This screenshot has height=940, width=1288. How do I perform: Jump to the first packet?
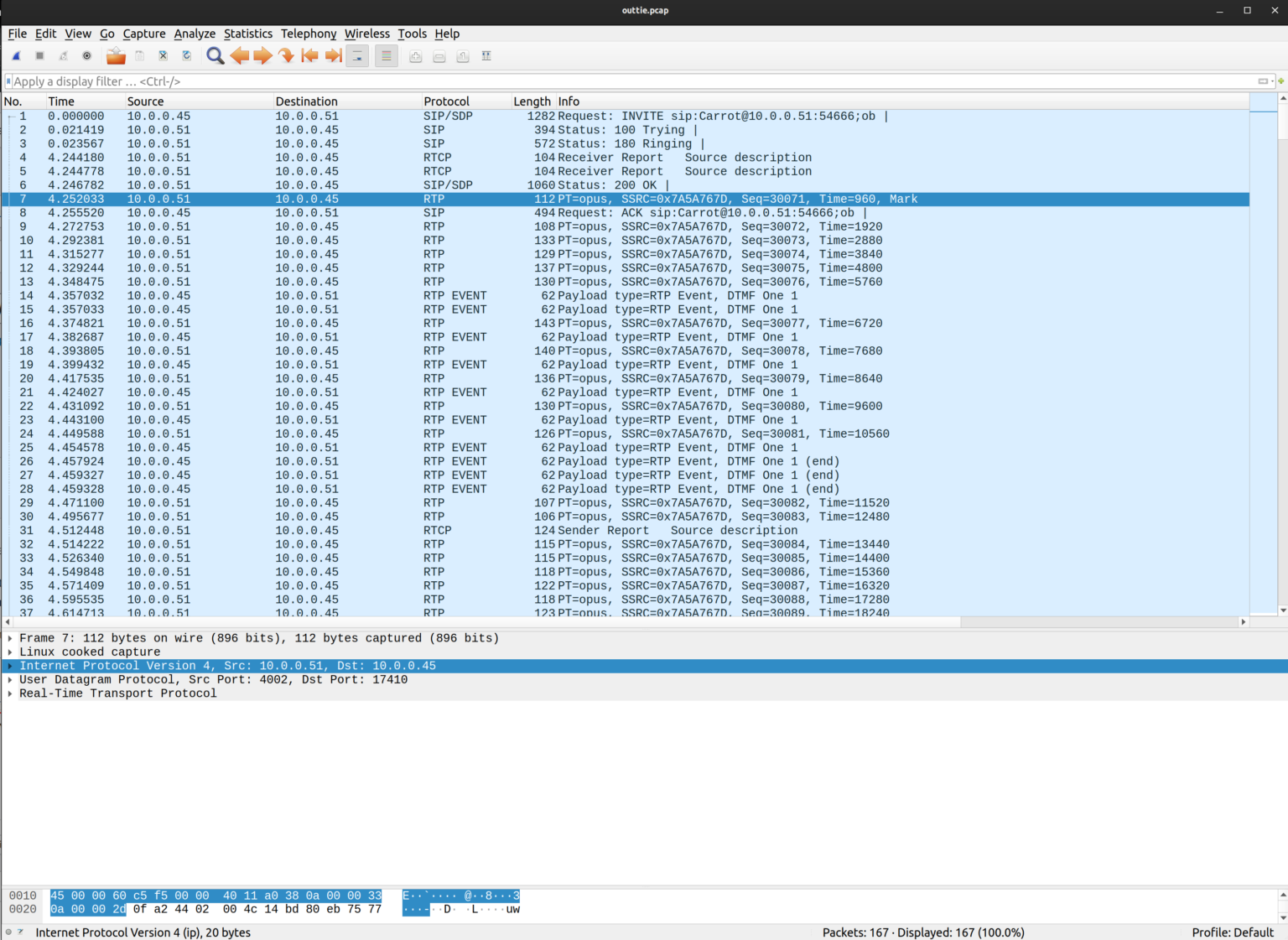click(309, 55)
